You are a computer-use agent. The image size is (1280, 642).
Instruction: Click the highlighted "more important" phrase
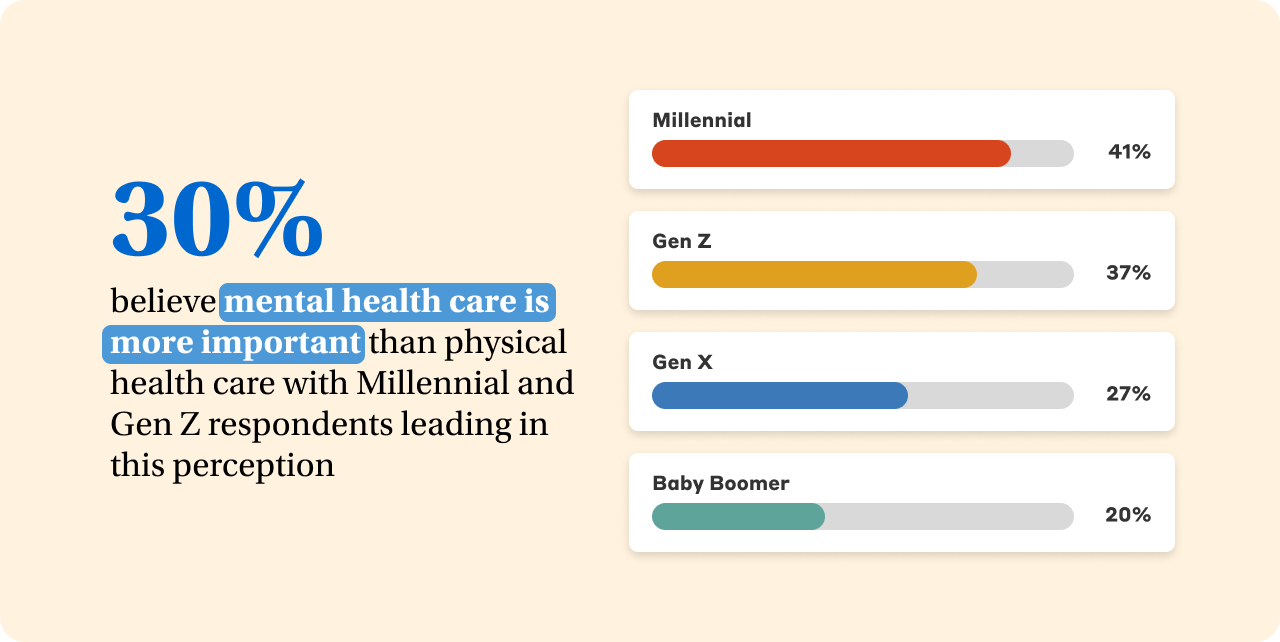234,343
